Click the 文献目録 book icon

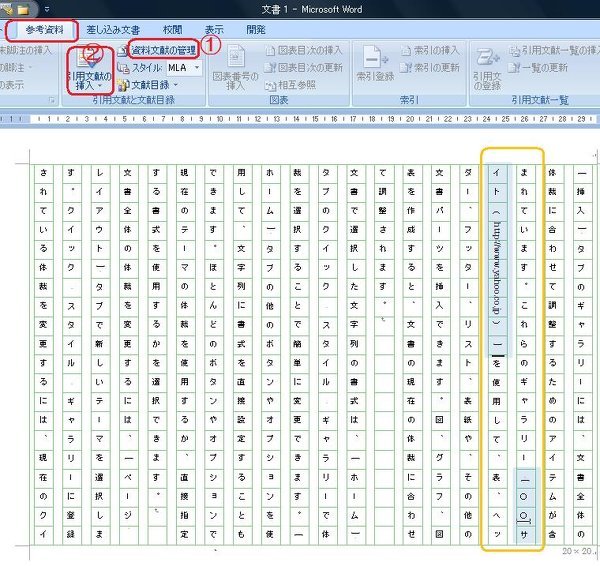pyautogui.click(x=123, y=85)
